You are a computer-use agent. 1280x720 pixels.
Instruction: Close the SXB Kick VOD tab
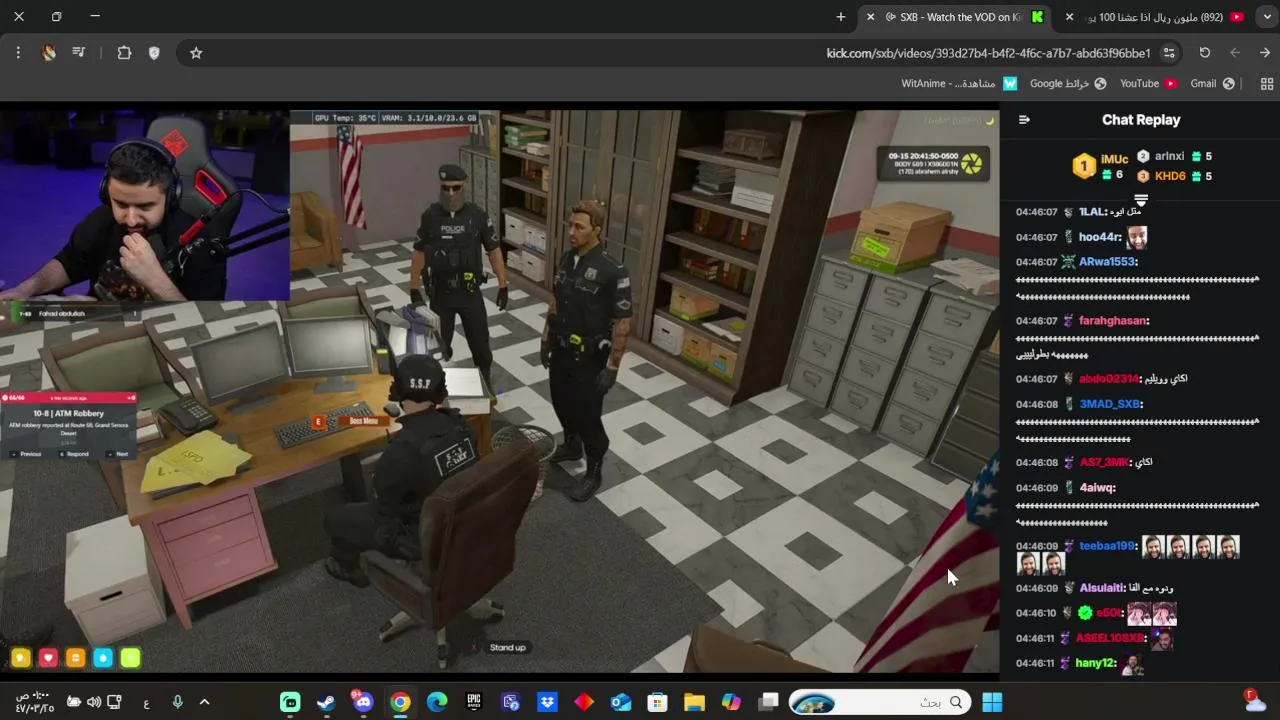pos(870,17)
